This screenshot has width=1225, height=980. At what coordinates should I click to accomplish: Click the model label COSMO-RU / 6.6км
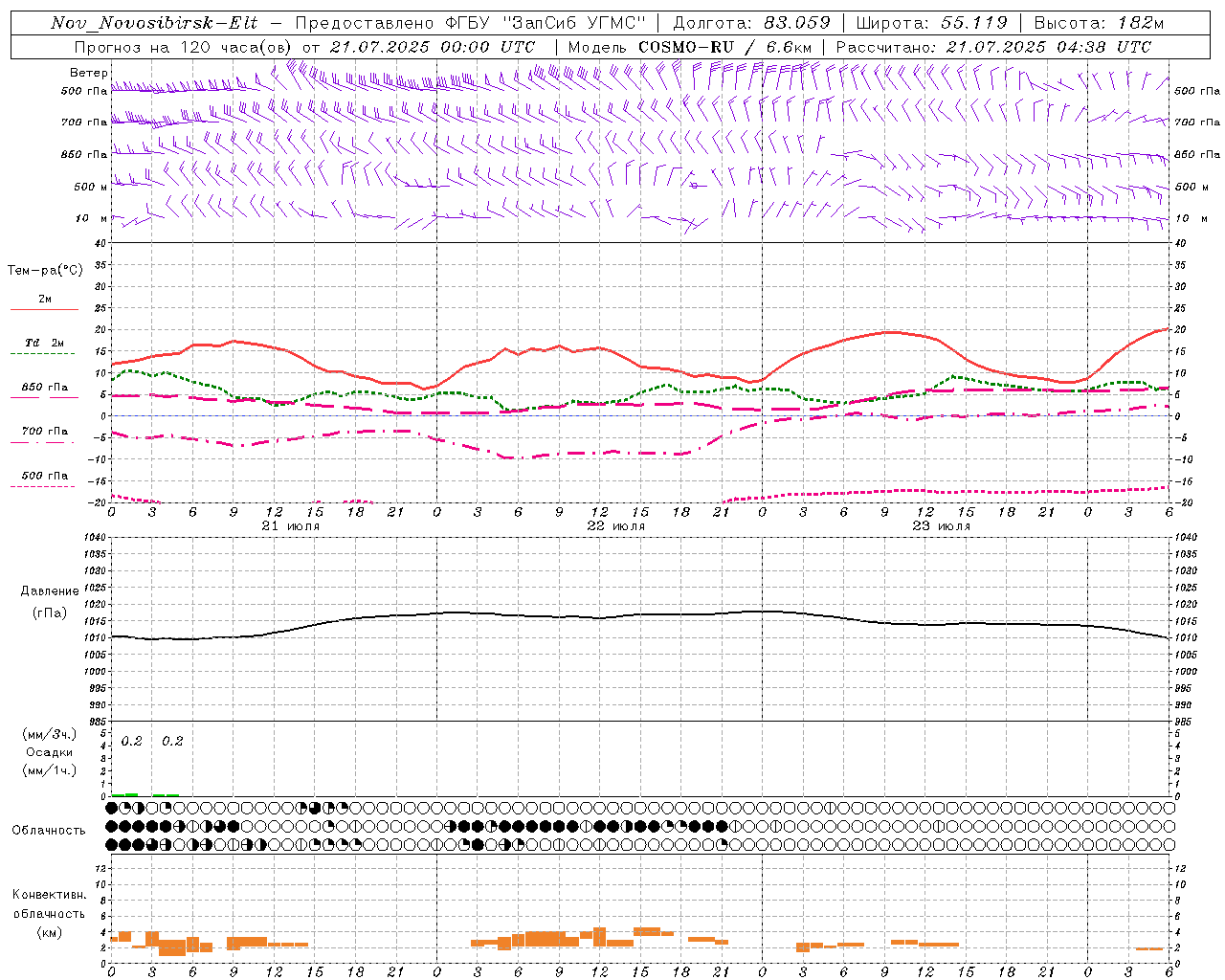click(725, 47)
